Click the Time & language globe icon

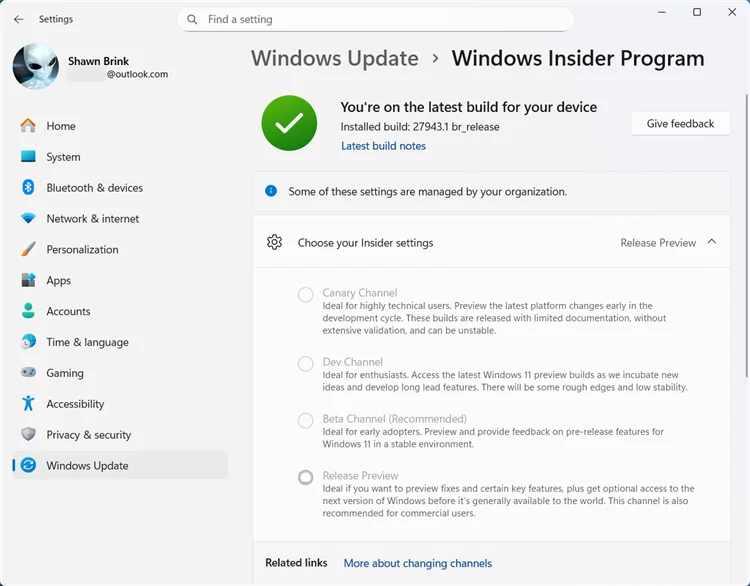point(28,342)
